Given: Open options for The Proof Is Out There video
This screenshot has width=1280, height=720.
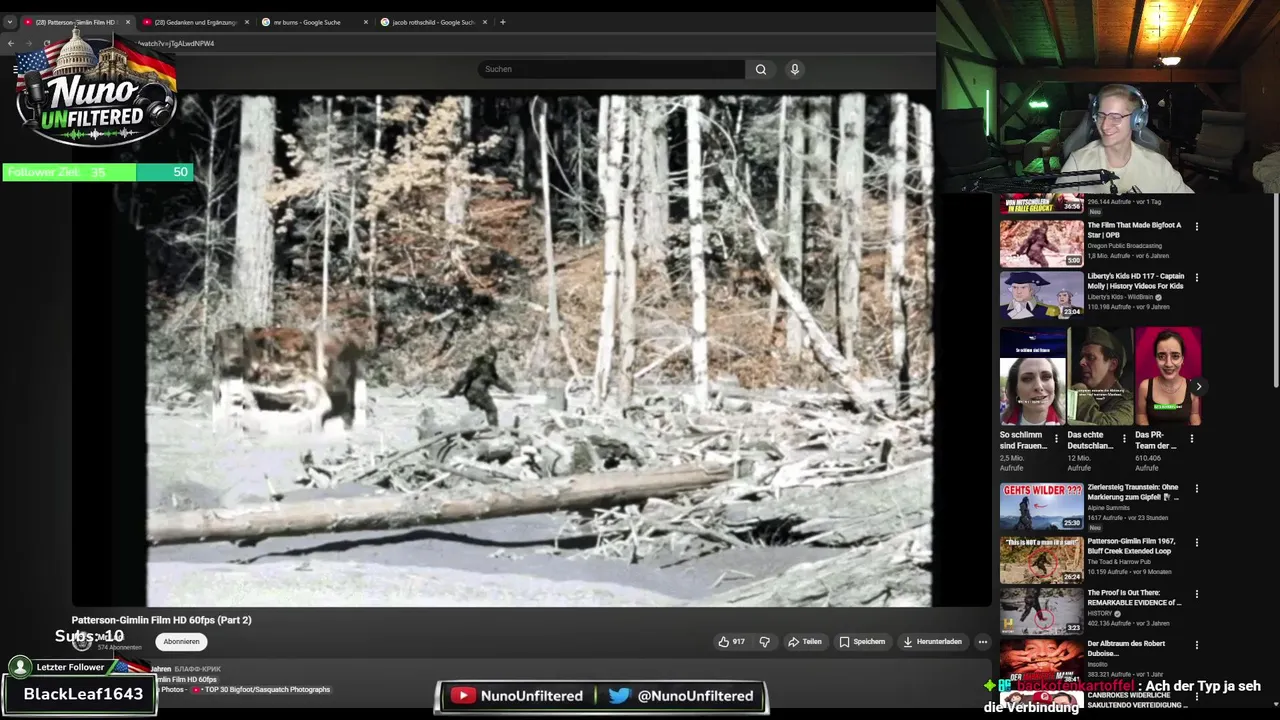Looking at the screenshot, I should point(1197,594).
